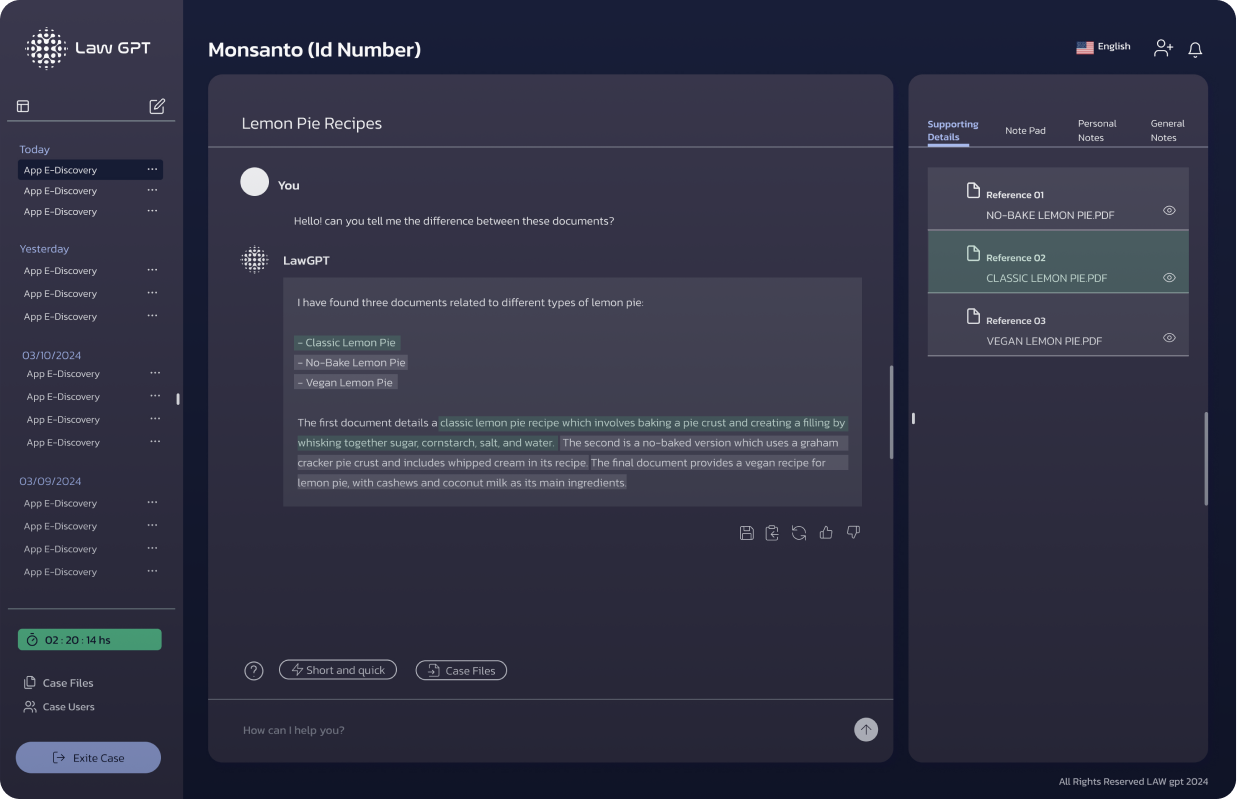Open the Personal Notes tab
This screenshot has height=799, width=1237.
[x=1096, y=131]
